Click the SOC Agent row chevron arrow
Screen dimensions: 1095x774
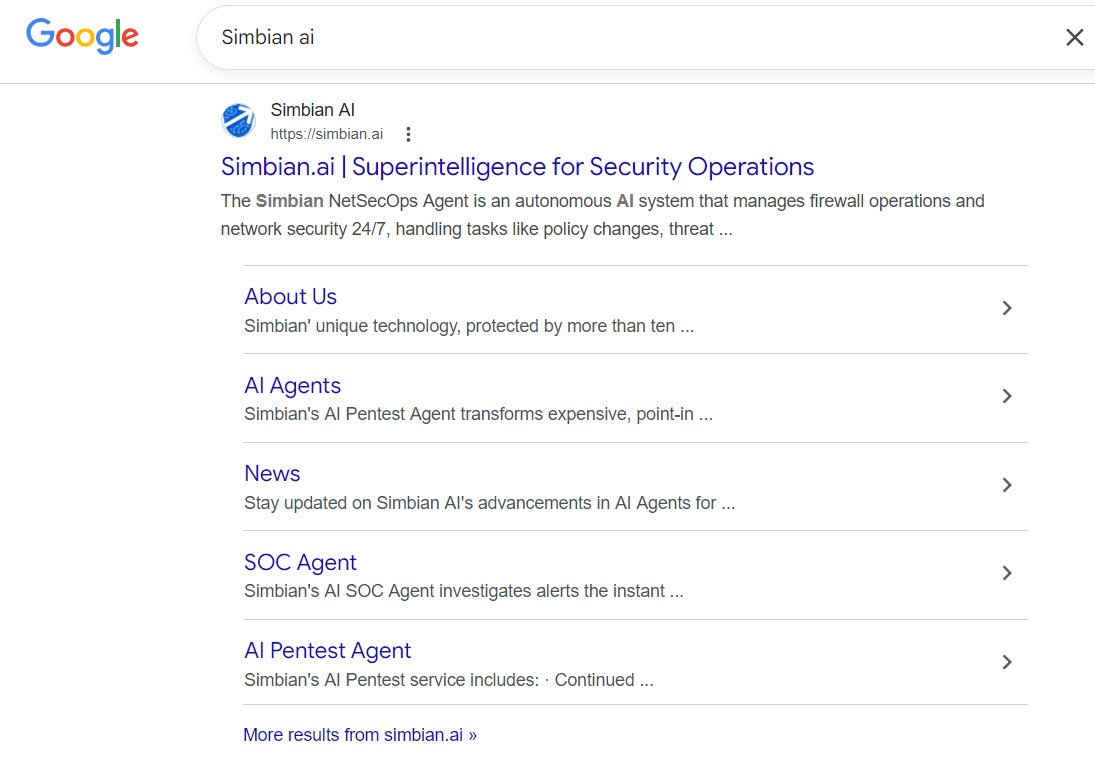coord(1007,573)
